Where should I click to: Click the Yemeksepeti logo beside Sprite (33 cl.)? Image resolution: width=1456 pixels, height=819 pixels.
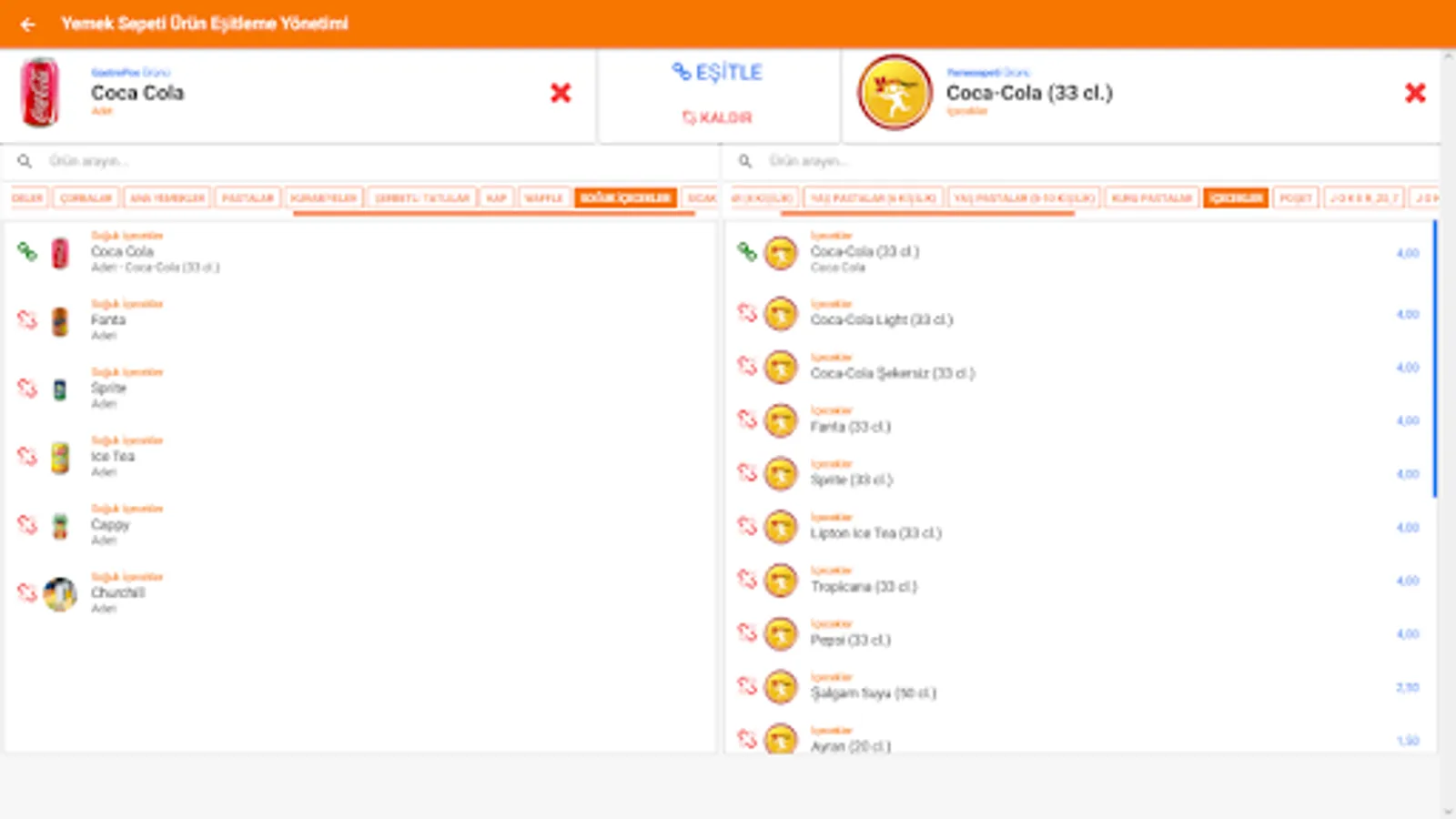click(781, 474)
